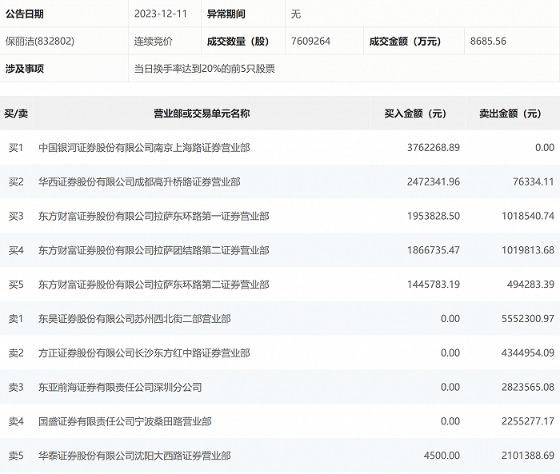Click 东方财富证券拉萨东环路第一证券营业部
This screenshot has width=560, height=474.
click(154, 216)
